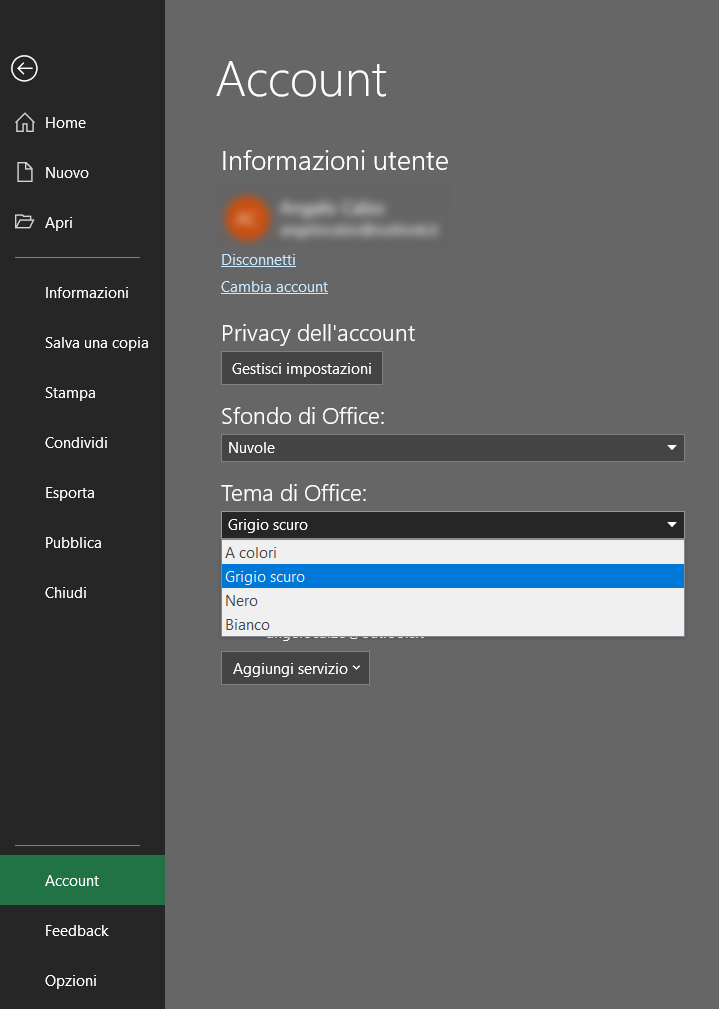Viewport: 719px width, 1009px height.
Task: Click Pubblica in the sidebar
Action: point(82,542)
